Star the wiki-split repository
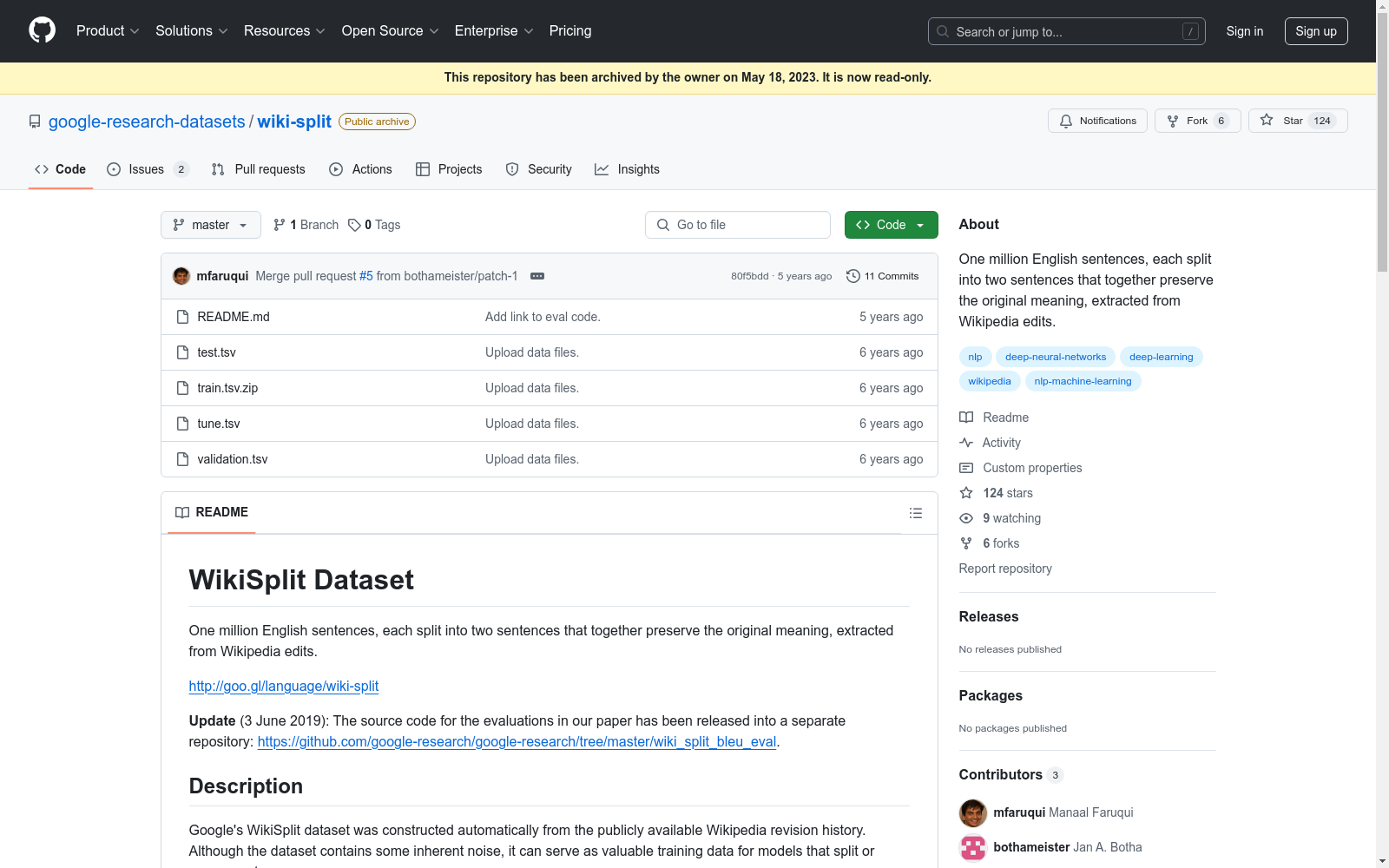This screenshot has width=1389, height=868. click(x=1298, y=121)
